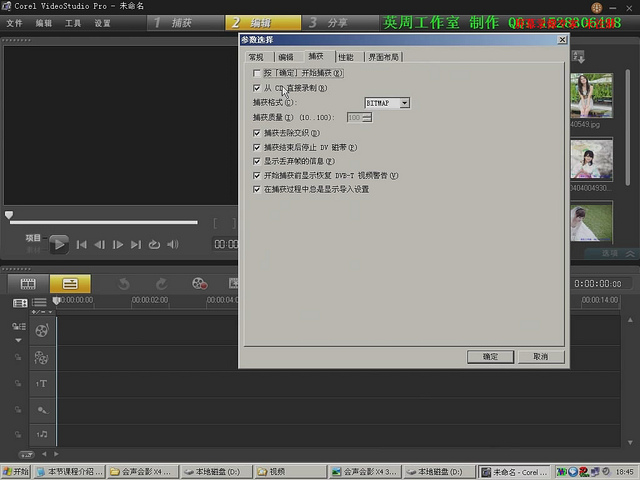Enable 按「确定」开始捕获 checkbox
The height and width of the screenshot is (480, 640).
point(257,73)
